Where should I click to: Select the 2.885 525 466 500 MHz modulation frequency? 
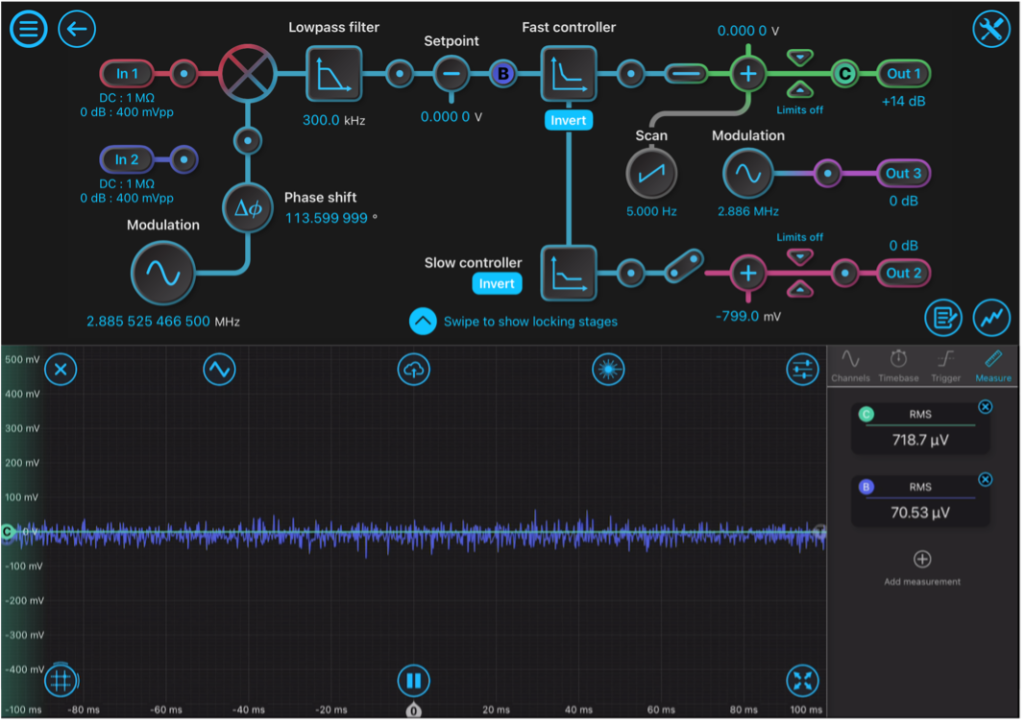point(162,321)
